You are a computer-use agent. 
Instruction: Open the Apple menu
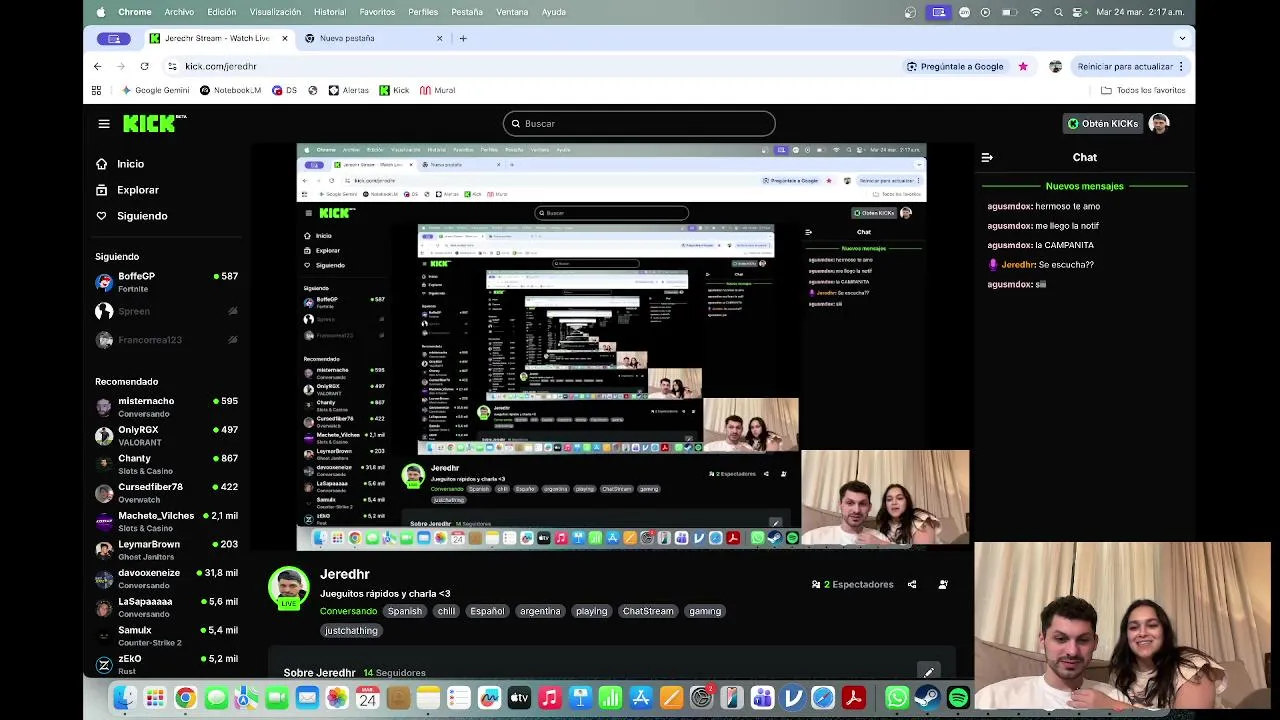point(101,12)
